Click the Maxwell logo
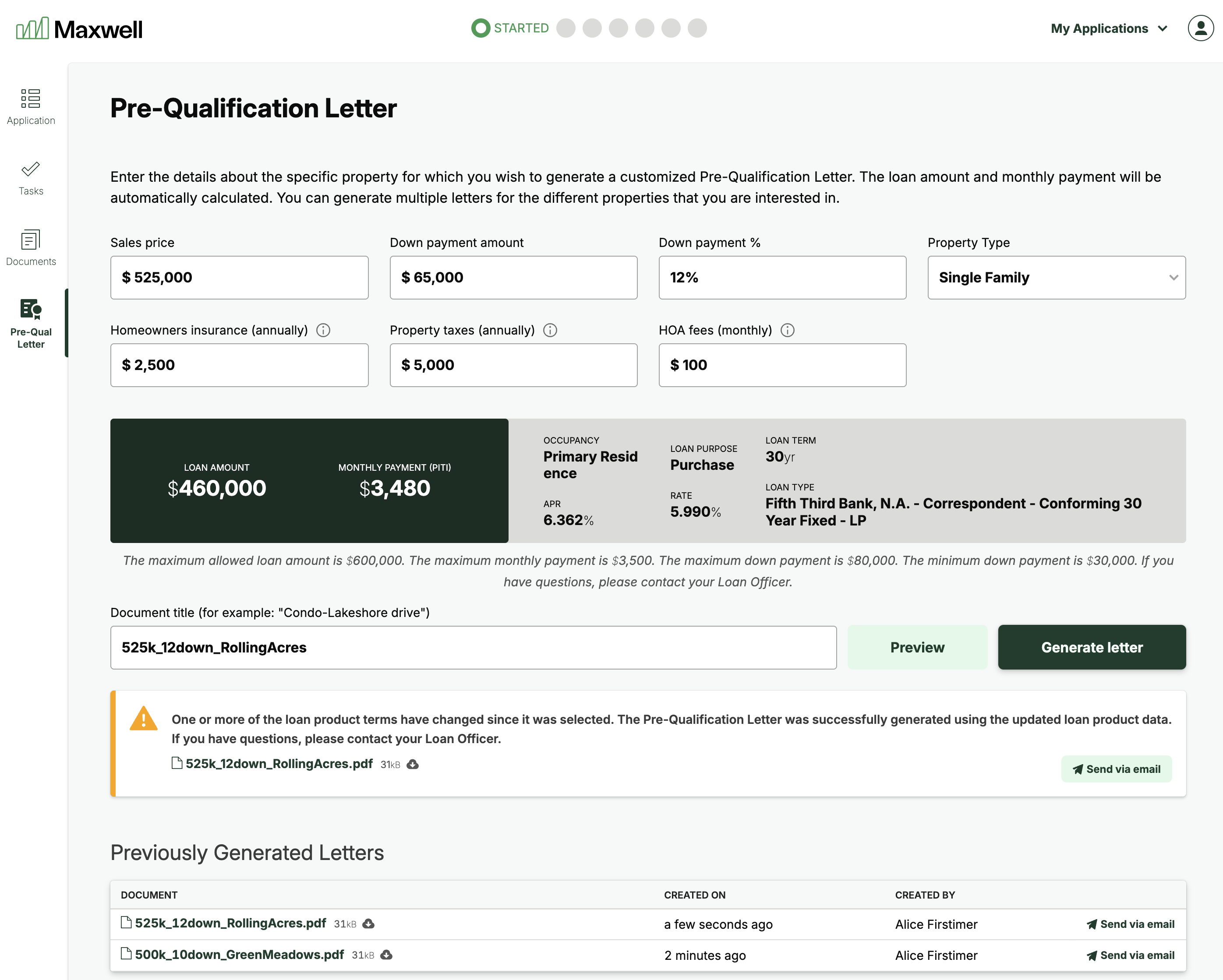This screenshot has width=1223, height=980. [79, 28]
